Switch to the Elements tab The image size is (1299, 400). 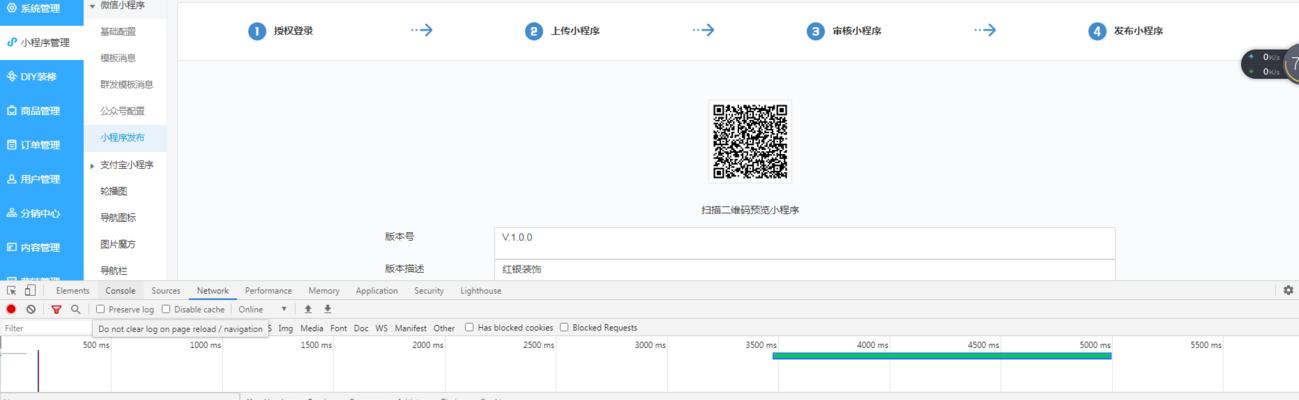click(73, 291)
